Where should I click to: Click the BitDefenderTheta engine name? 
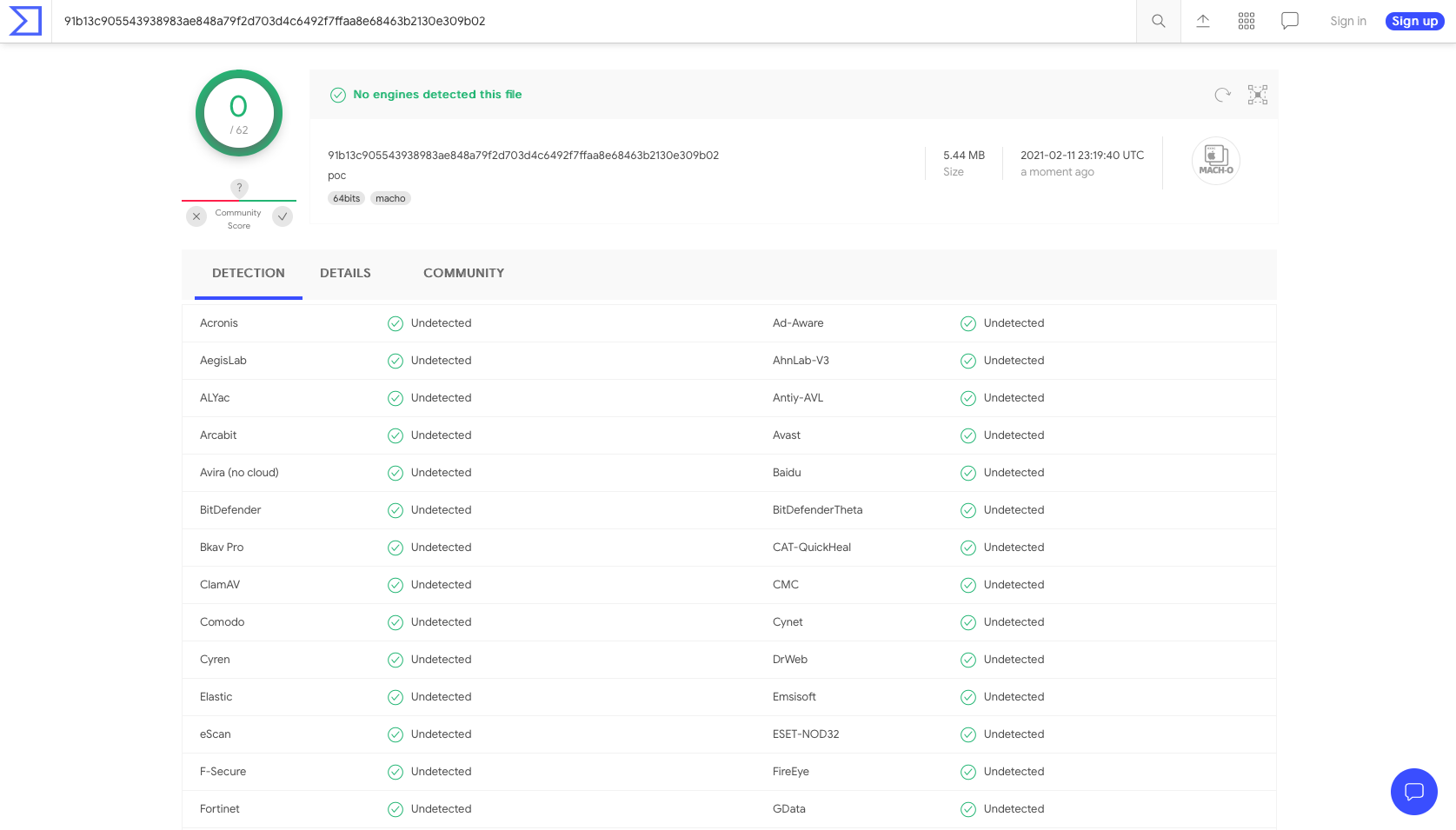click(x=818, y=510)
